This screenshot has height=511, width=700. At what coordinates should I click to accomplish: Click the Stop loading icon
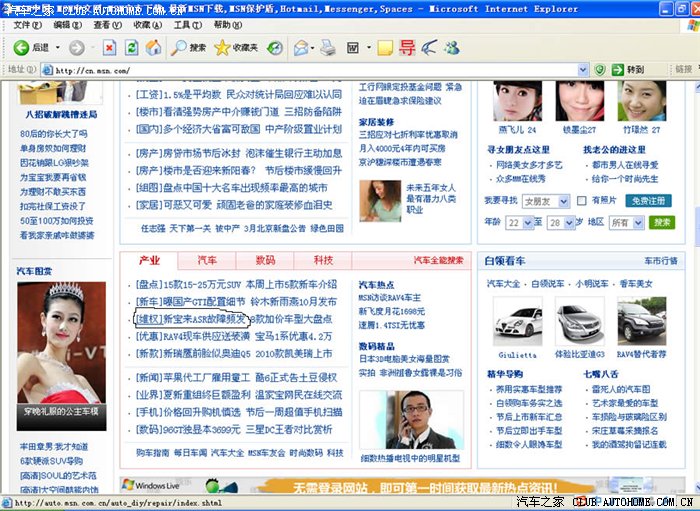(x=109, y=47)
